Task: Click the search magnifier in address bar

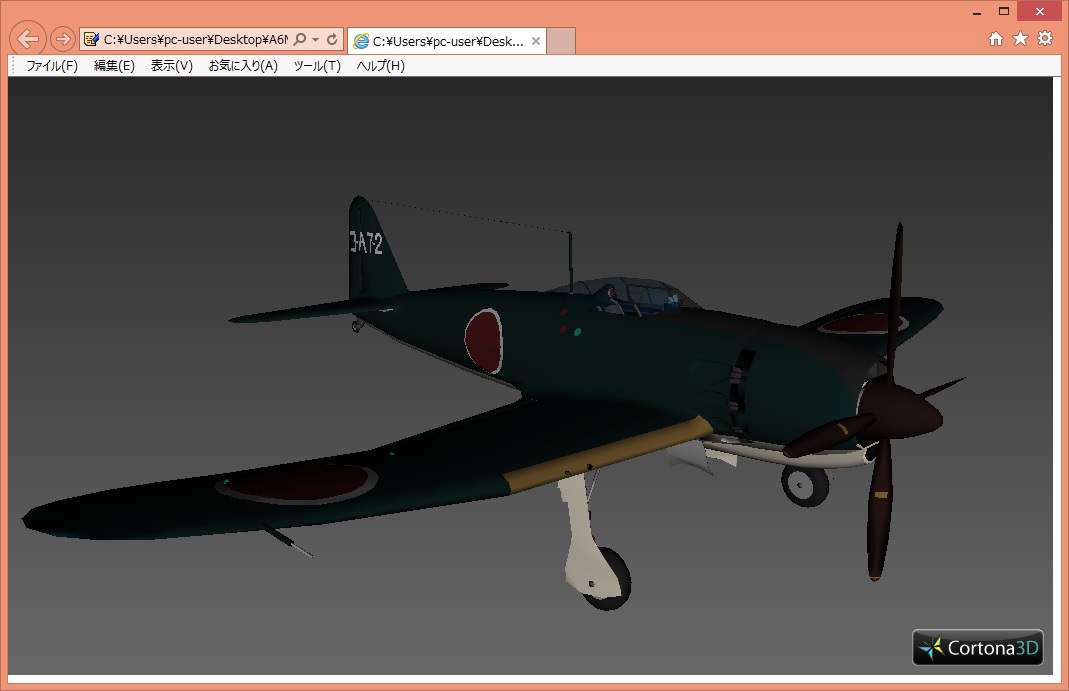Action: (299, 40)
